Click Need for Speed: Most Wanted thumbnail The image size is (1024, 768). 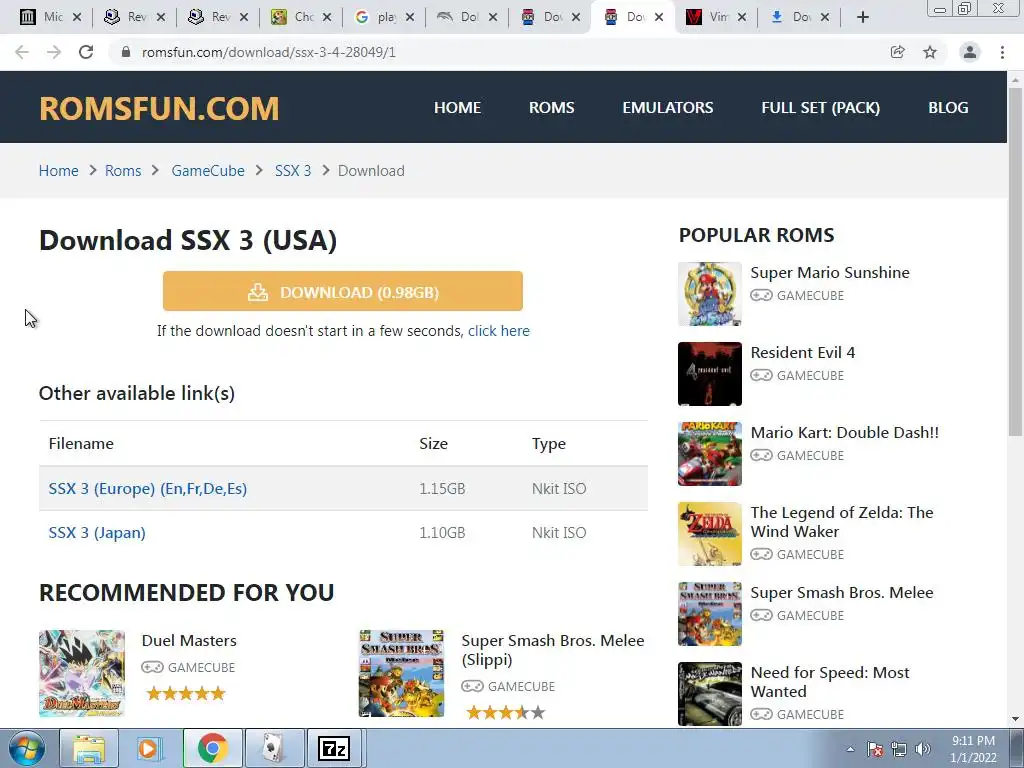point(710,694)
